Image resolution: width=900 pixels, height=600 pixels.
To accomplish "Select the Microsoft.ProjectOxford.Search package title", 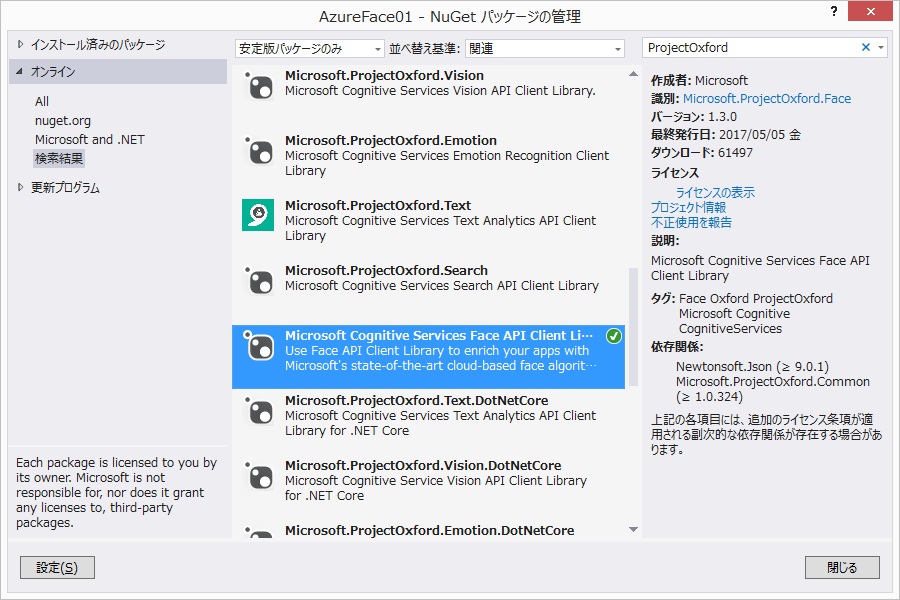I will point(386,270).
